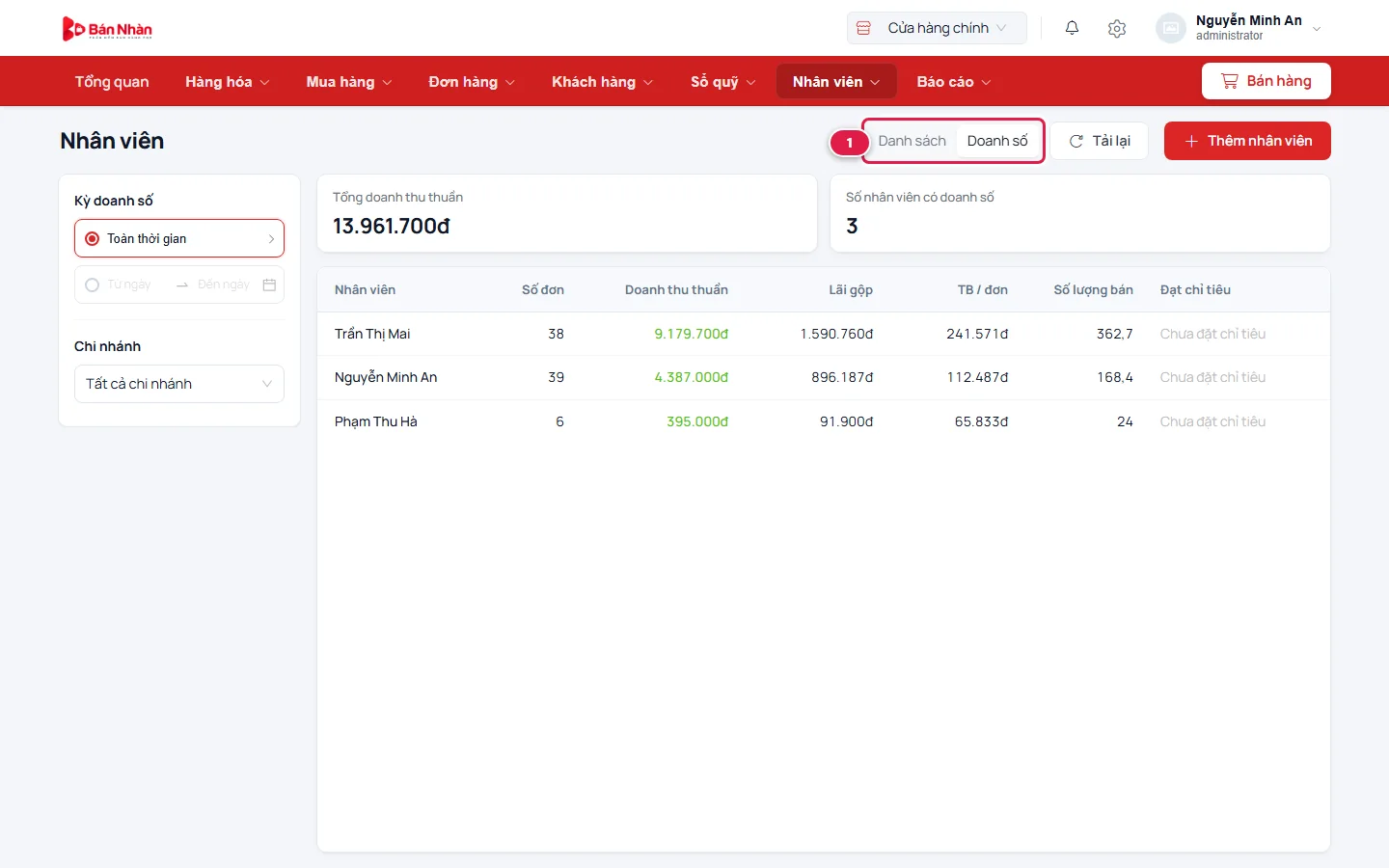This screenshot has width=1389, height=868.
Task: Click the Lãi gộp column header
Action: coord(851,289)
